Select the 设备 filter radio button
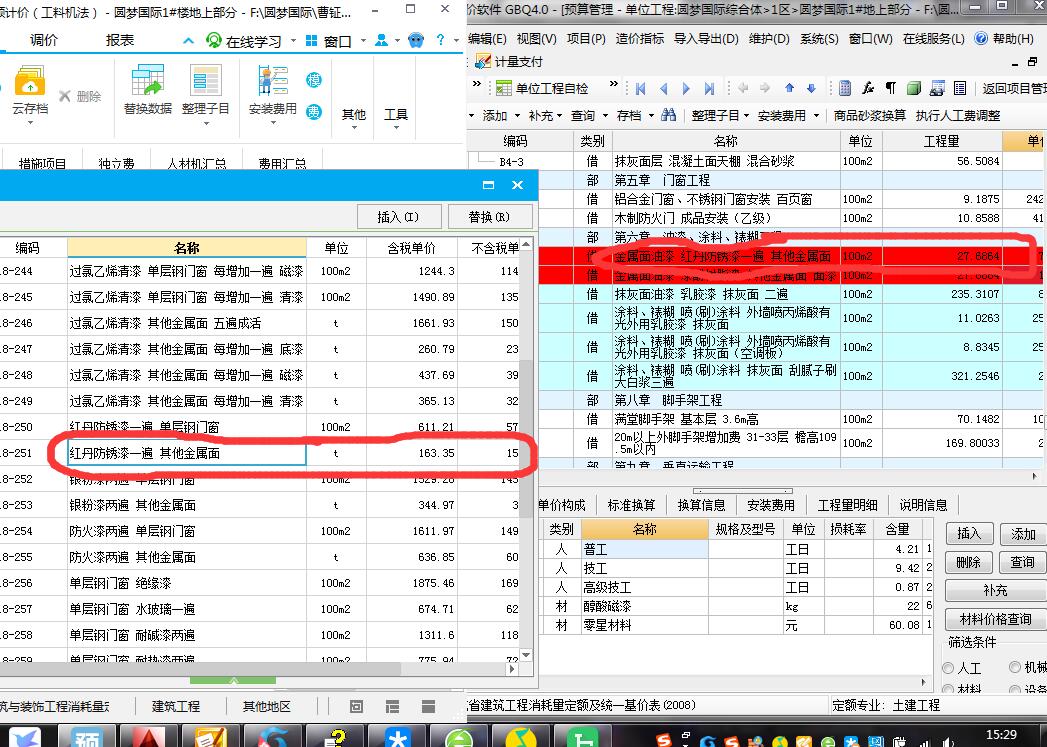Viewport: 1047px width, 747px height. coord(1015,689)
